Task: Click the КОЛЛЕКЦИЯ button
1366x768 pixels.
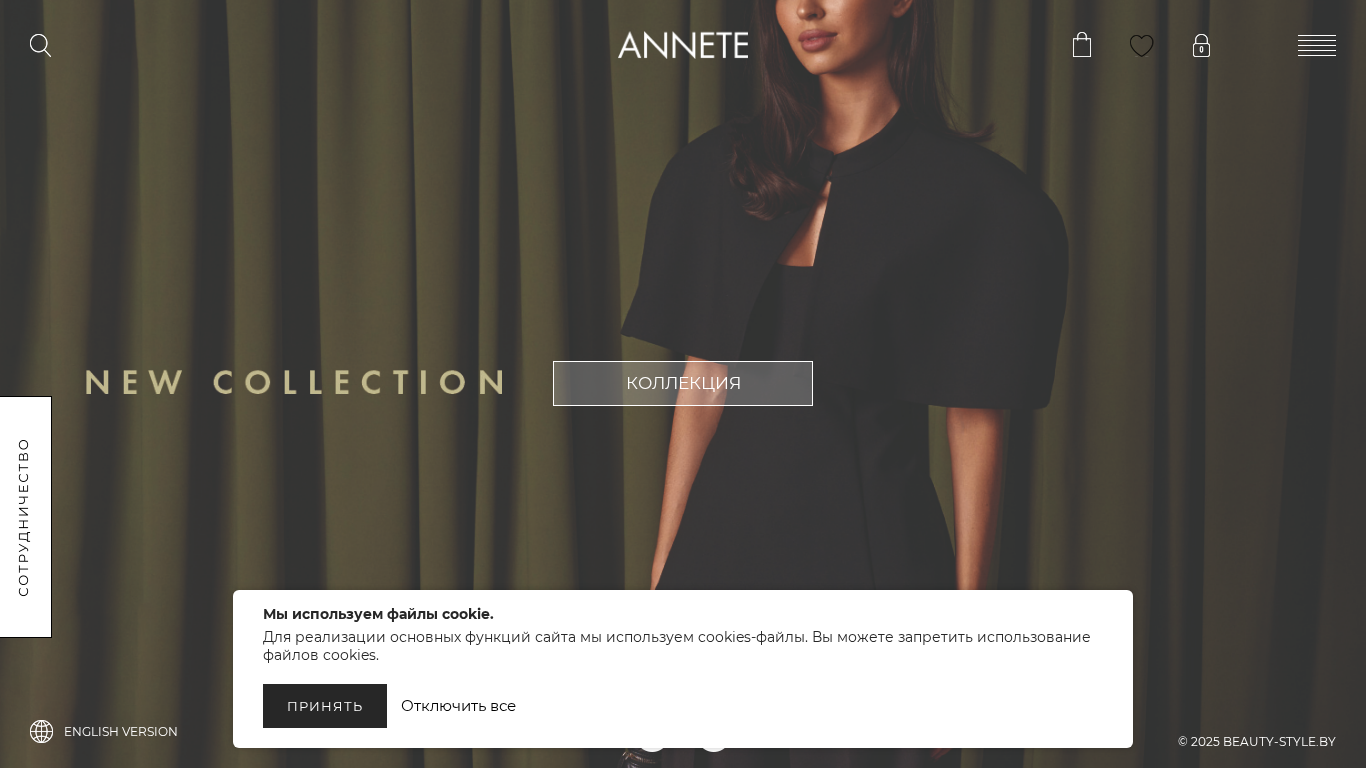Action: point(683,383)
